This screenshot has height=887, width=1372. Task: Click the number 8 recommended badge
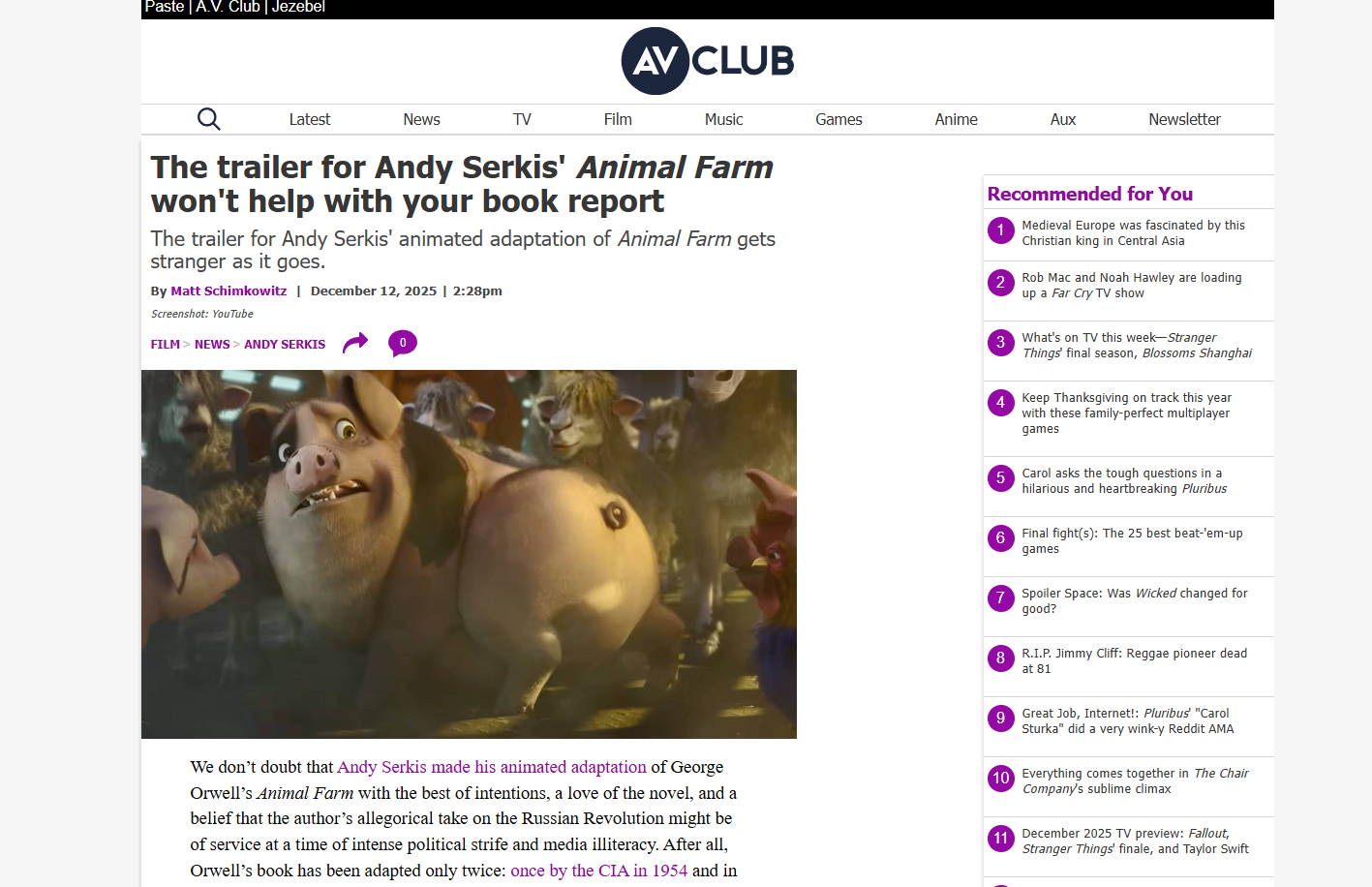point(1000,658)
